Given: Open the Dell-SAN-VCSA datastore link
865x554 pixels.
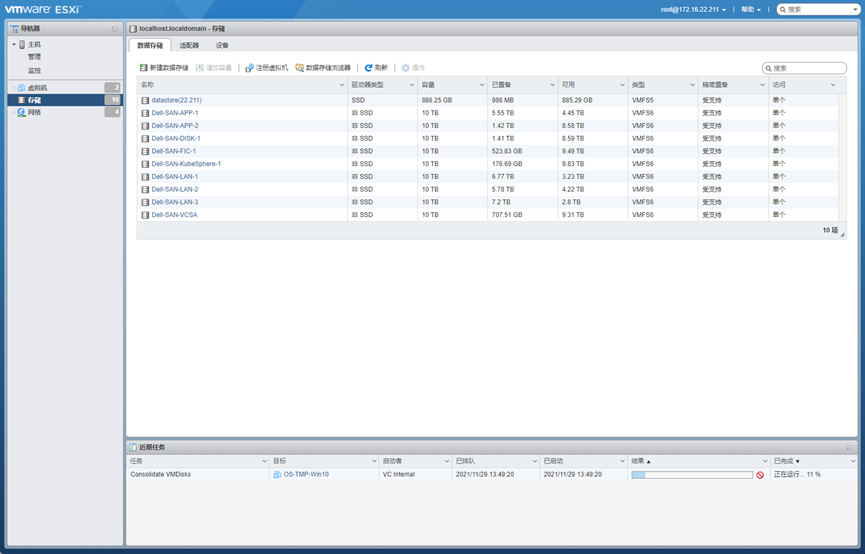Looking at the screenshot, I should point(174,215).
